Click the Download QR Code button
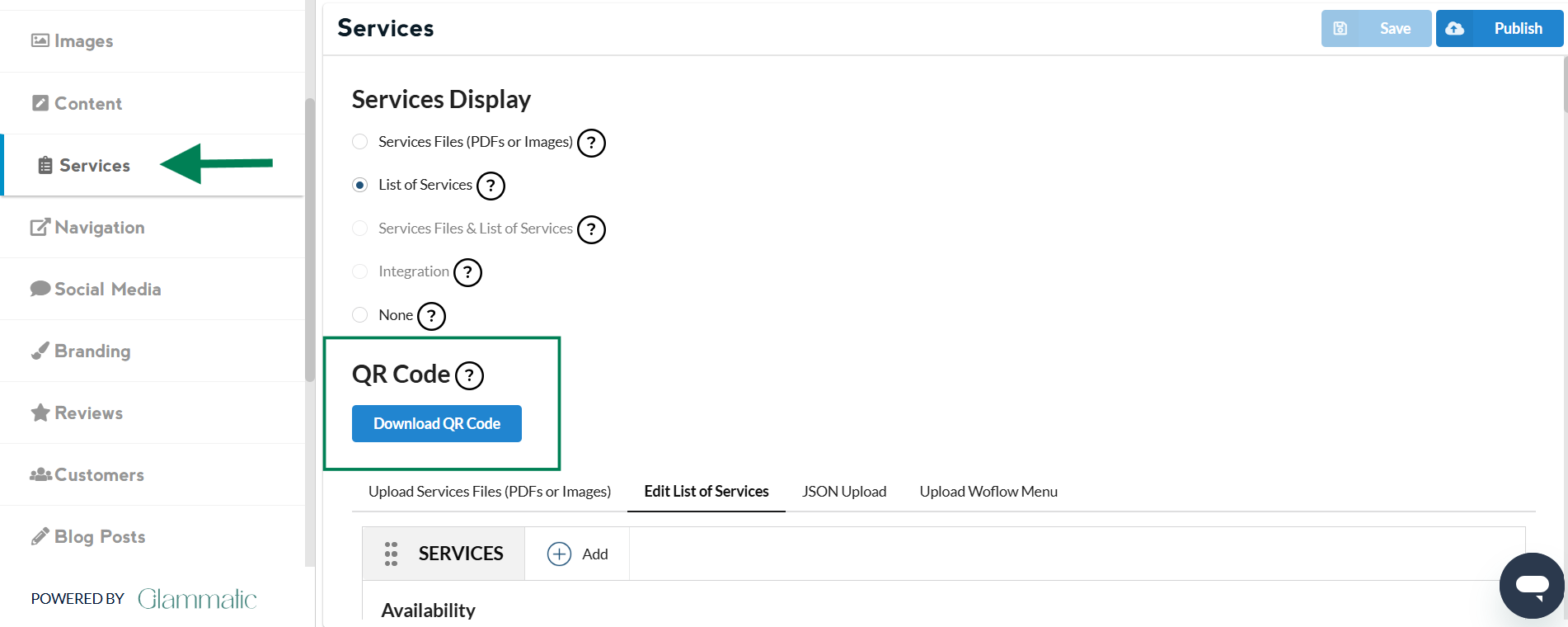The image size is (1568, 627). pyautogui.click(x=437, y=424)
